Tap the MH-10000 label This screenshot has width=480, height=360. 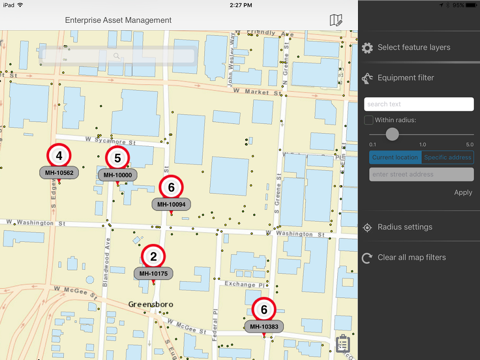[x=117, y=175]
